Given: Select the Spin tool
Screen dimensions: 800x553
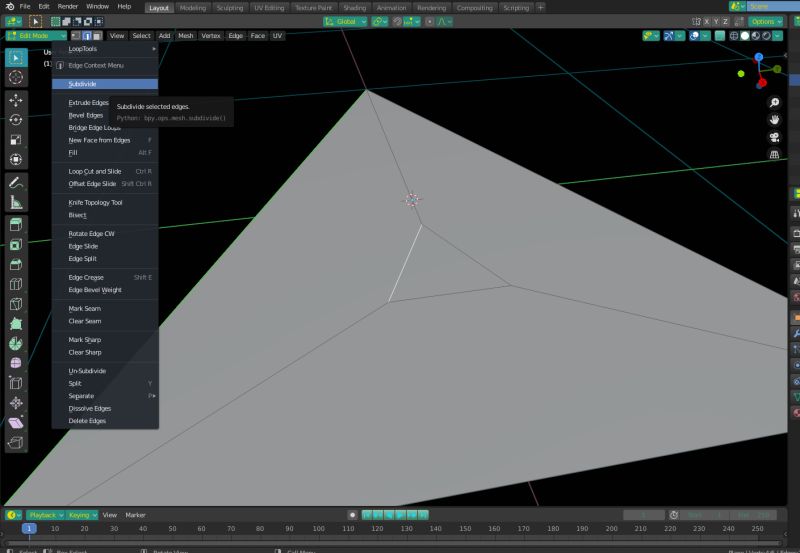Looking at the screenshot, I should coord(16,343).
